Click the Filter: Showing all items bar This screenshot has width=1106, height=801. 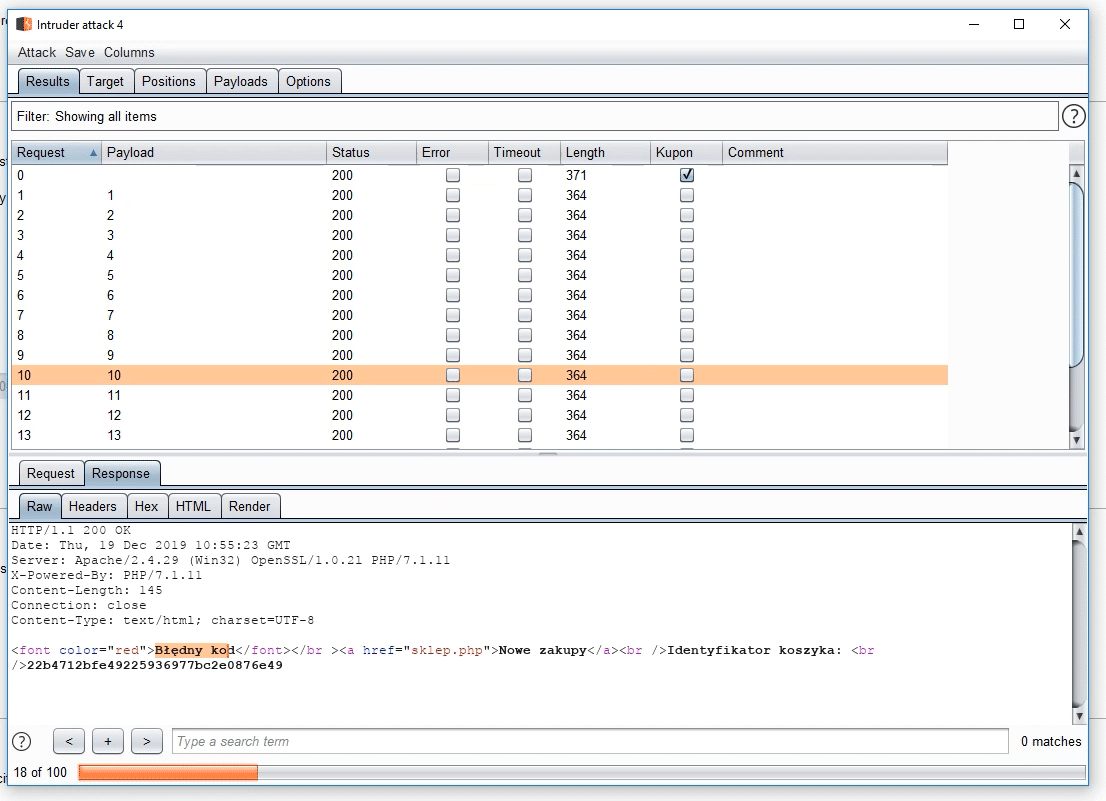coord(535,116)
